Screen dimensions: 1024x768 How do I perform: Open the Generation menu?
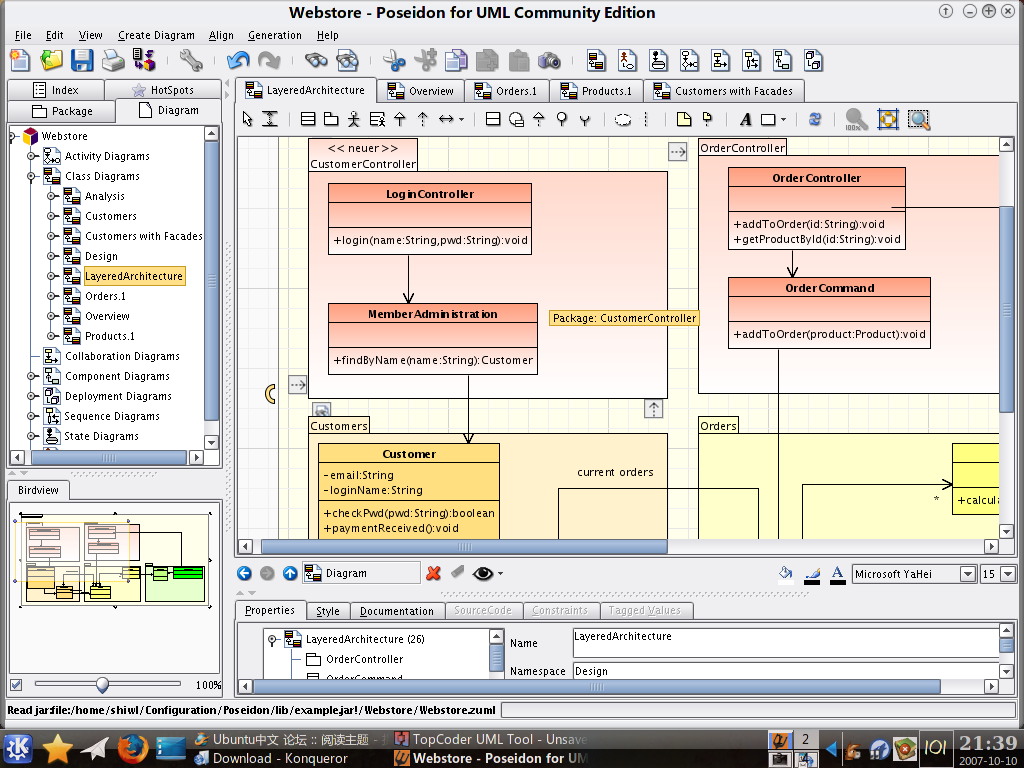274,35
